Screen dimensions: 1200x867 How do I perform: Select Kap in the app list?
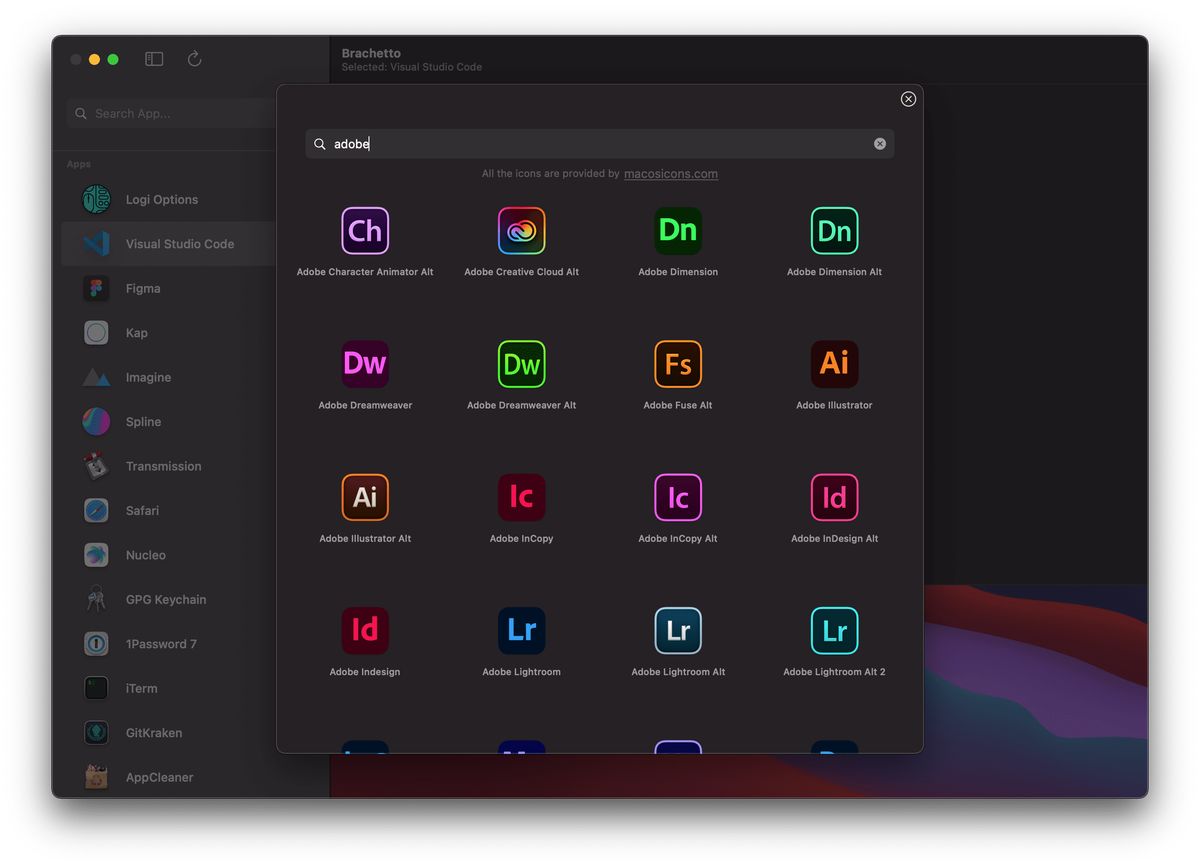click(x=168, y=333)
